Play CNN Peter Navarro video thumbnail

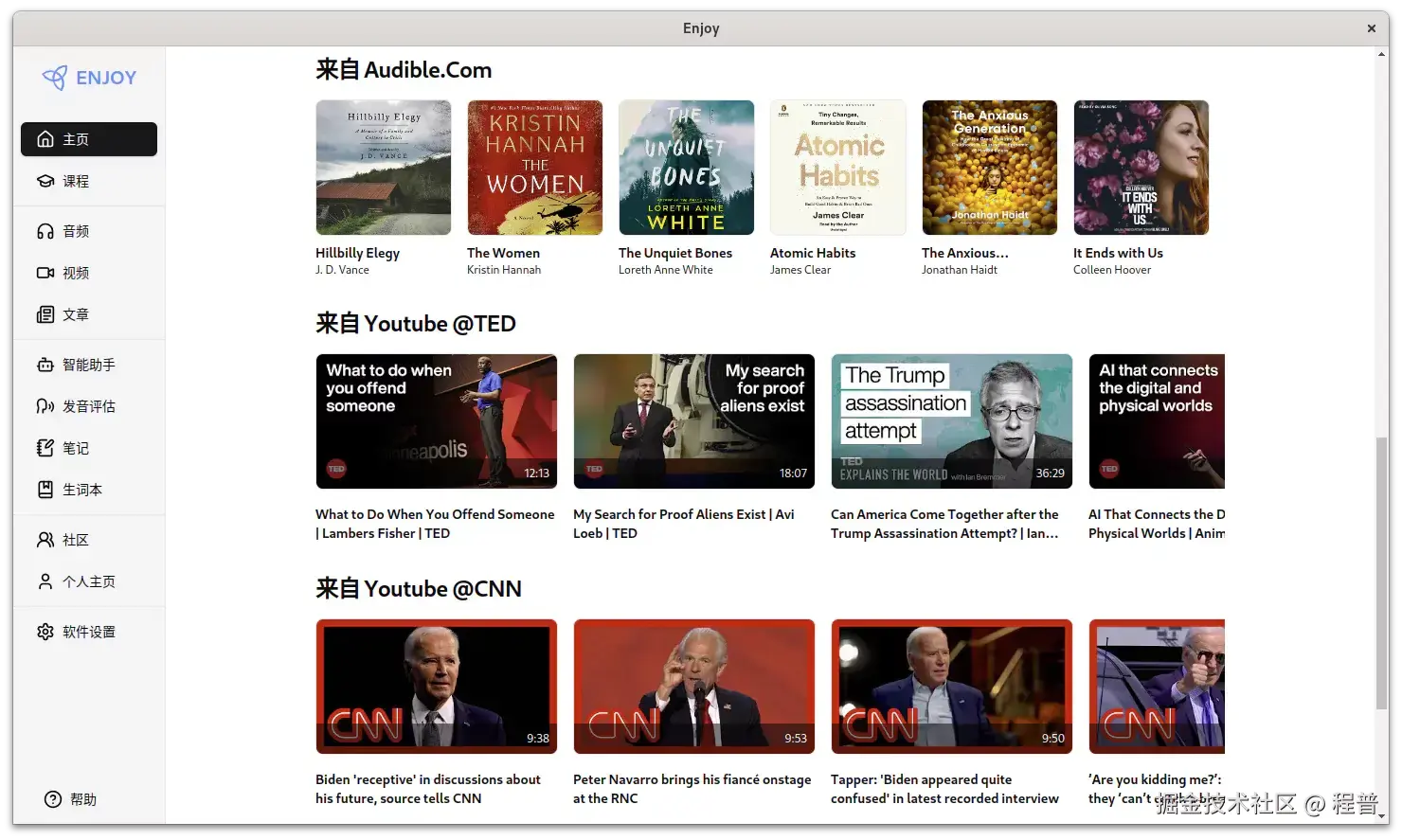tap(694, 687)
